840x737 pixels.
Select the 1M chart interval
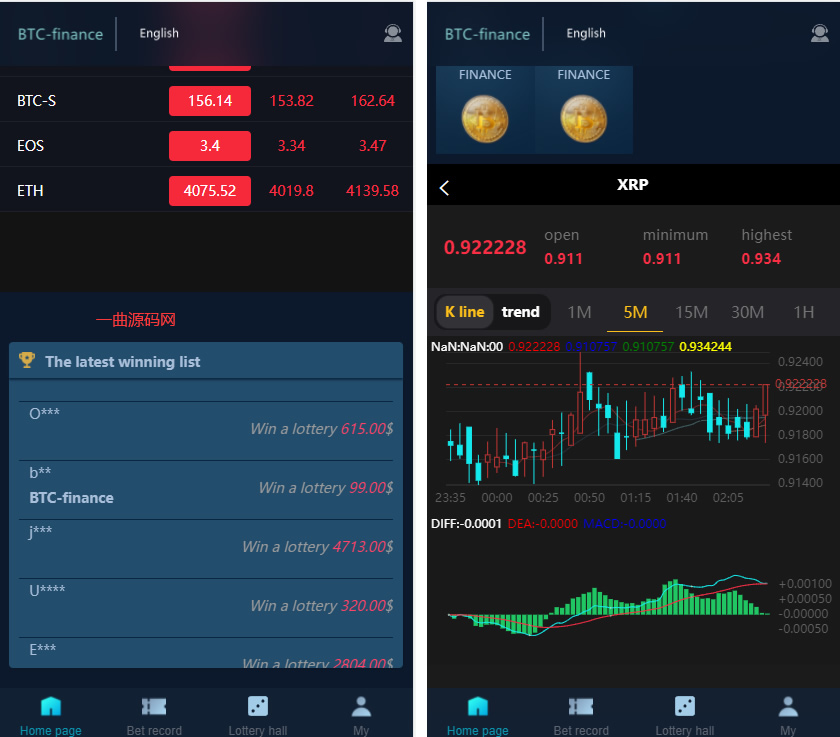click(579, 312)
